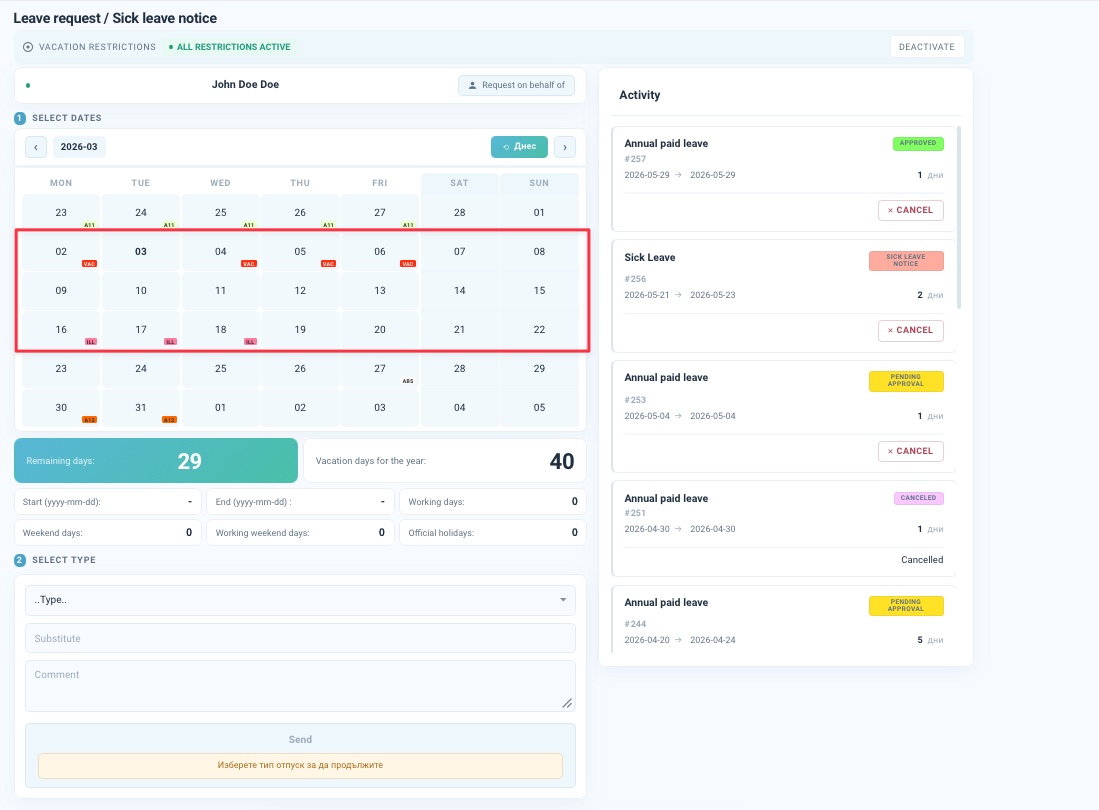This screenshot has height=810, width=1099.
Task: Open the ..Type.. leave type dropdown
Action: click(x=300, y=600)
